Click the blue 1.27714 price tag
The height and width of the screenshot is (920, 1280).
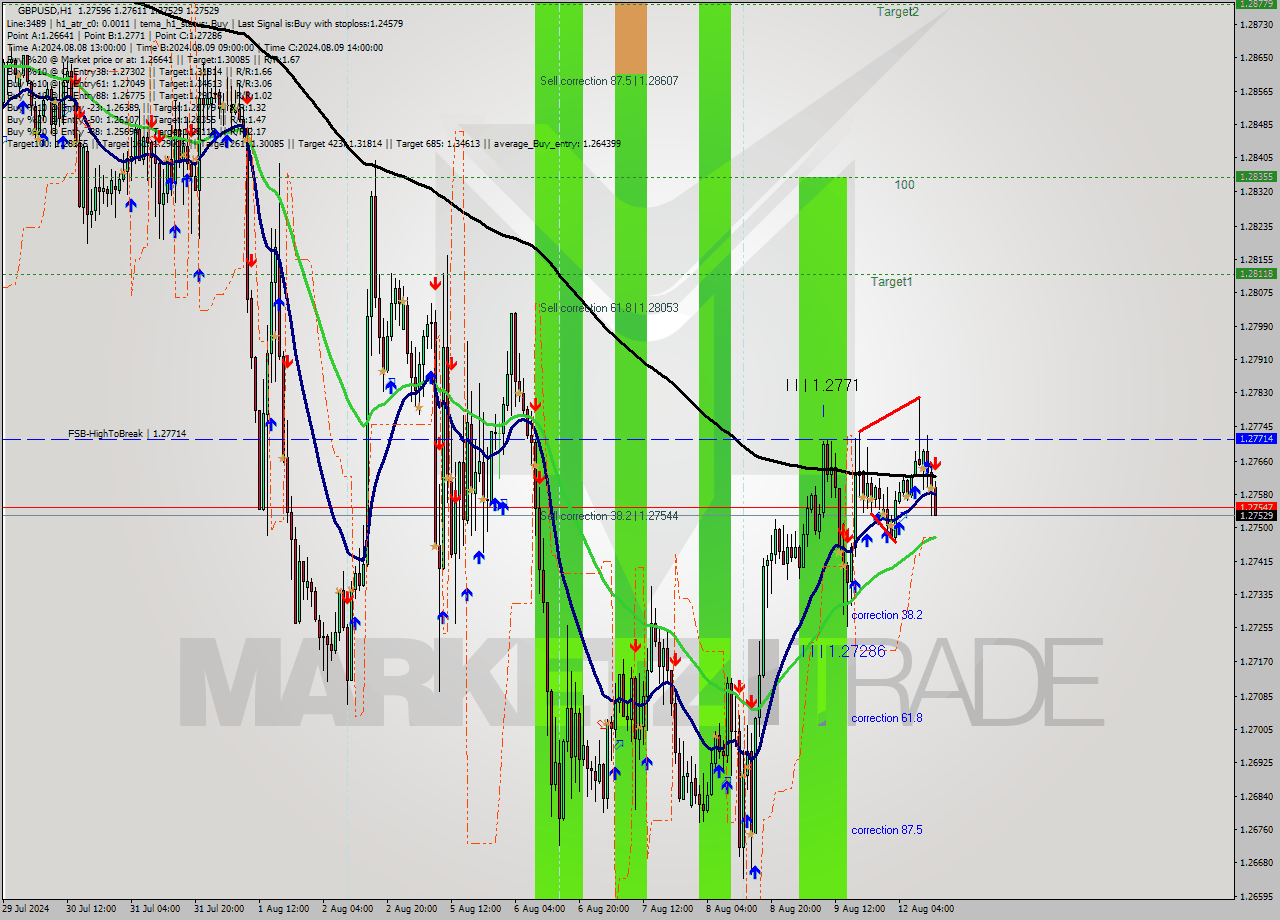click(x=1256, y=439)
